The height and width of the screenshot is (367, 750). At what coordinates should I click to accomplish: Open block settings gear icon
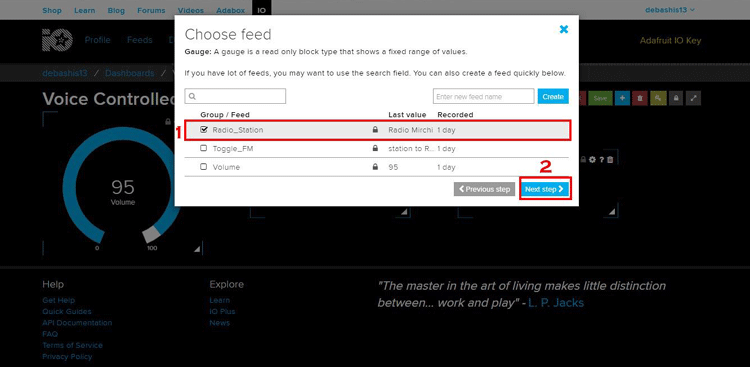[x=593, y=159]
